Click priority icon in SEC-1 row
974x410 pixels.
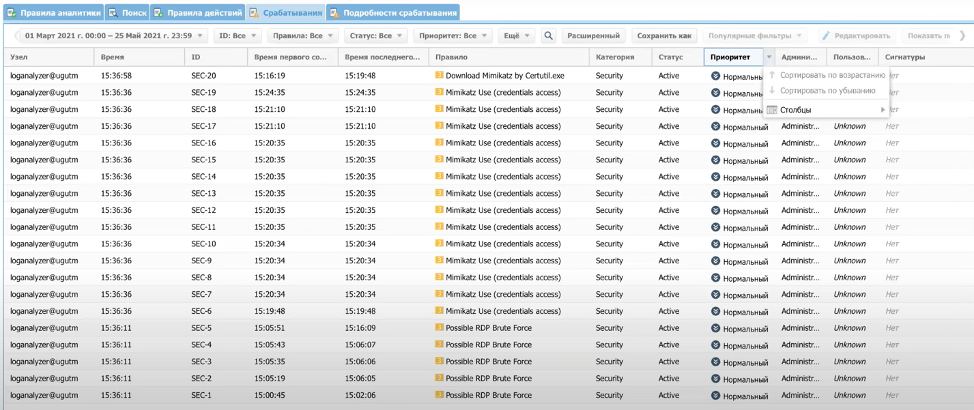pyautogui.click(x=715, y=395)
